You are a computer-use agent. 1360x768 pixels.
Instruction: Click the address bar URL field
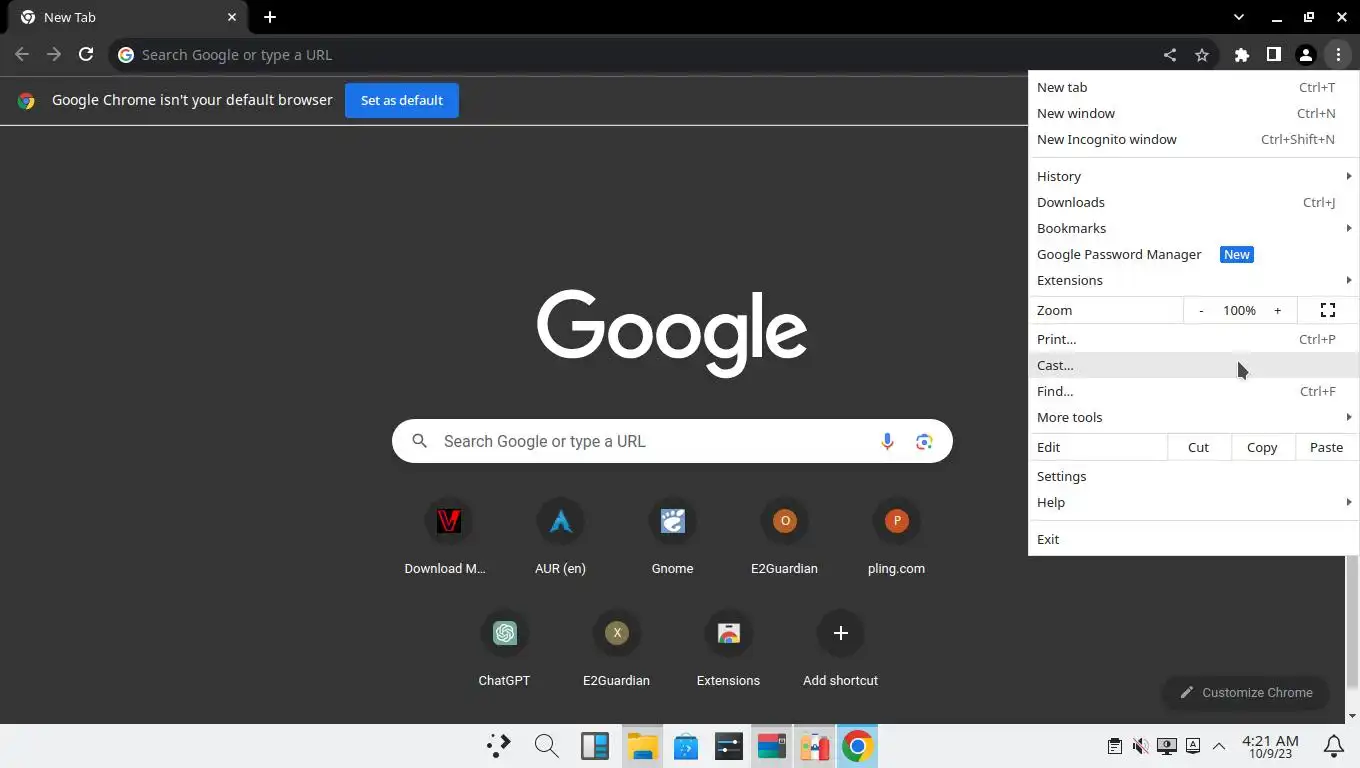point(640,55)
